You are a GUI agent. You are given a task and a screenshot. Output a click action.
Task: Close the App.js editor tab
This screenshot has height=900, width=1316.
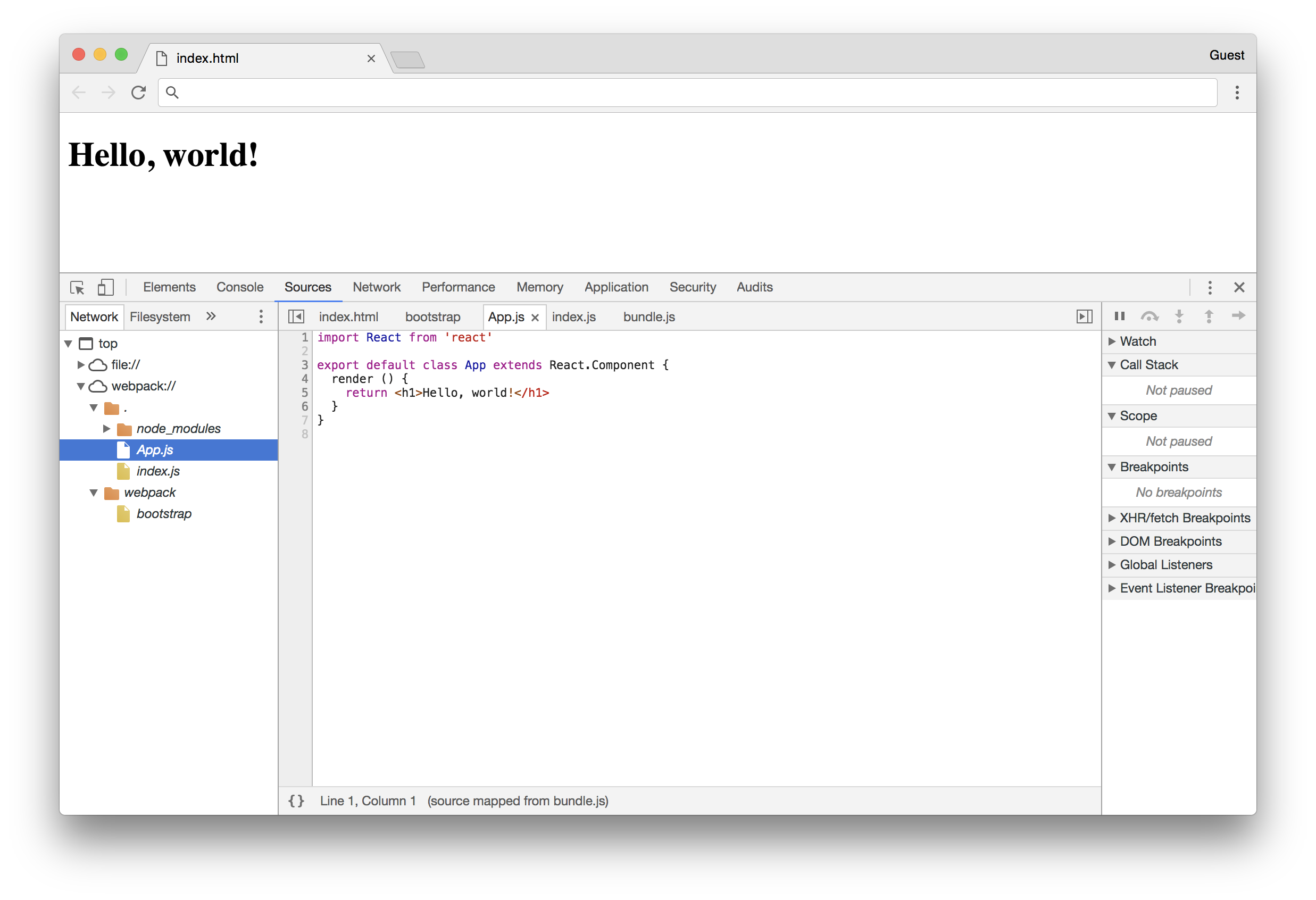535,318
